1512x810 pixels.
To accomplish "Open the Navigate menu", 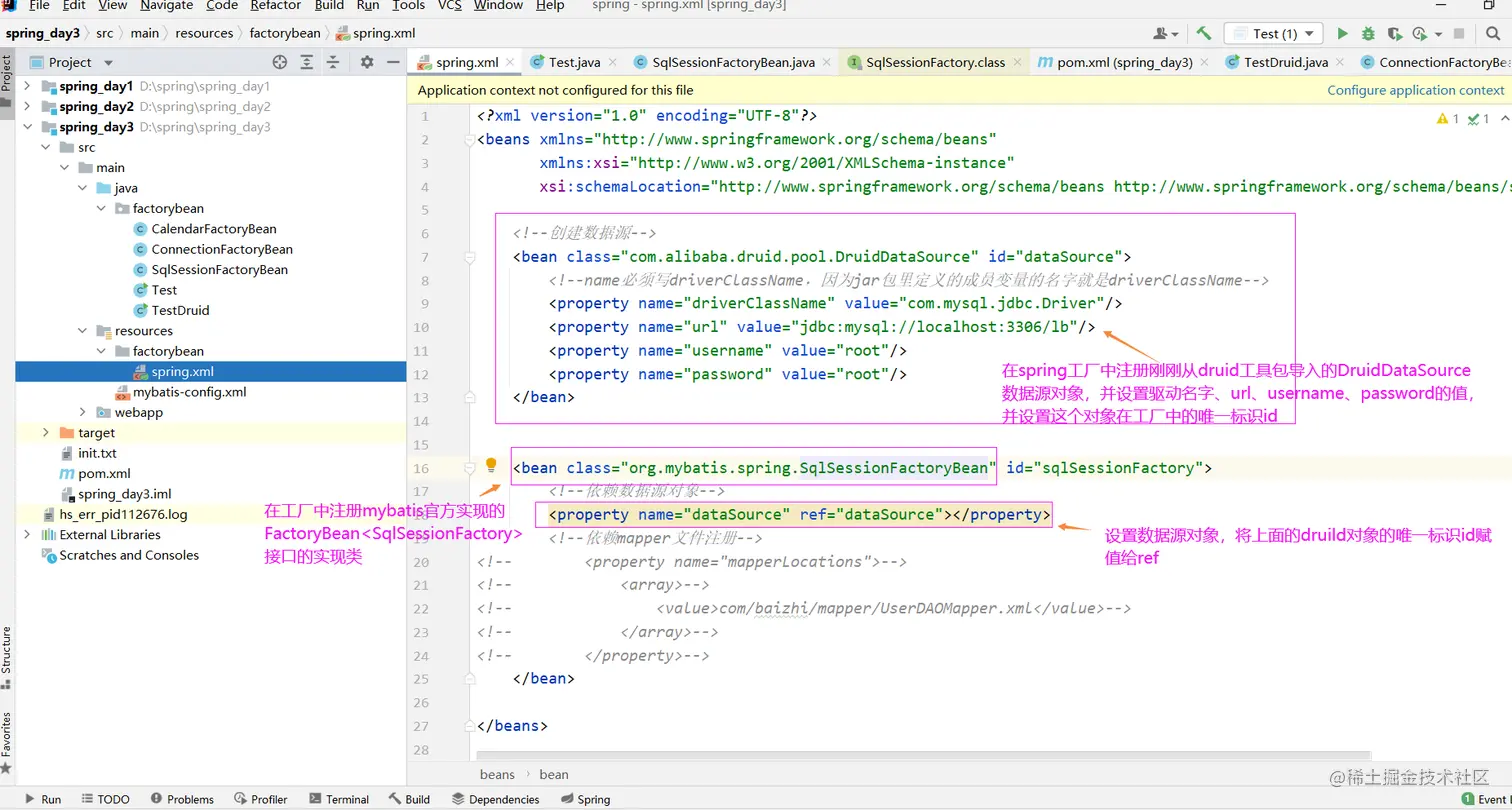I will coord(166,5).
